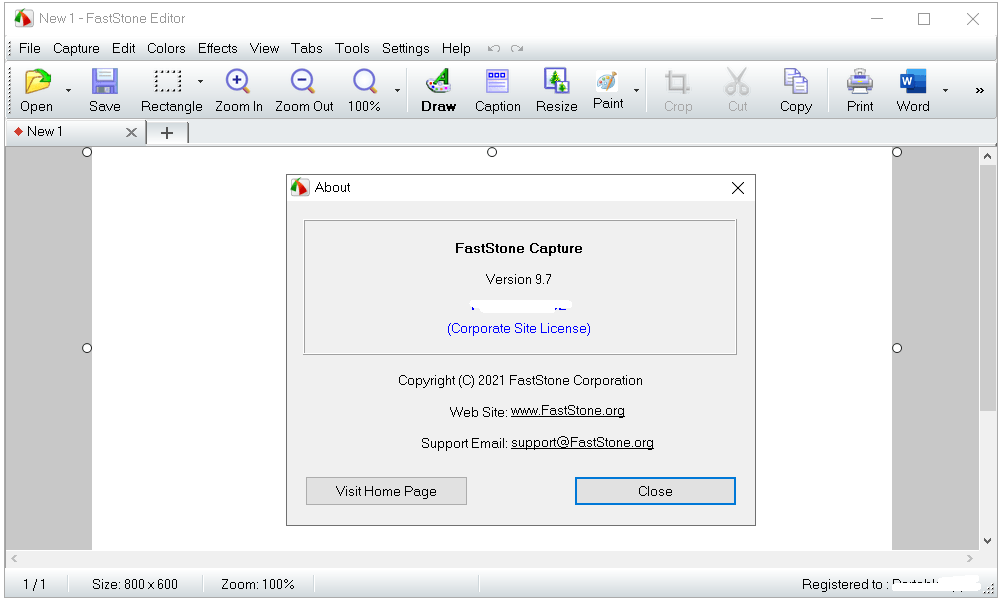The width and height of the screenshot is (1001, 600).
Task: Open the Settings menu
Action: pos(405,49)
